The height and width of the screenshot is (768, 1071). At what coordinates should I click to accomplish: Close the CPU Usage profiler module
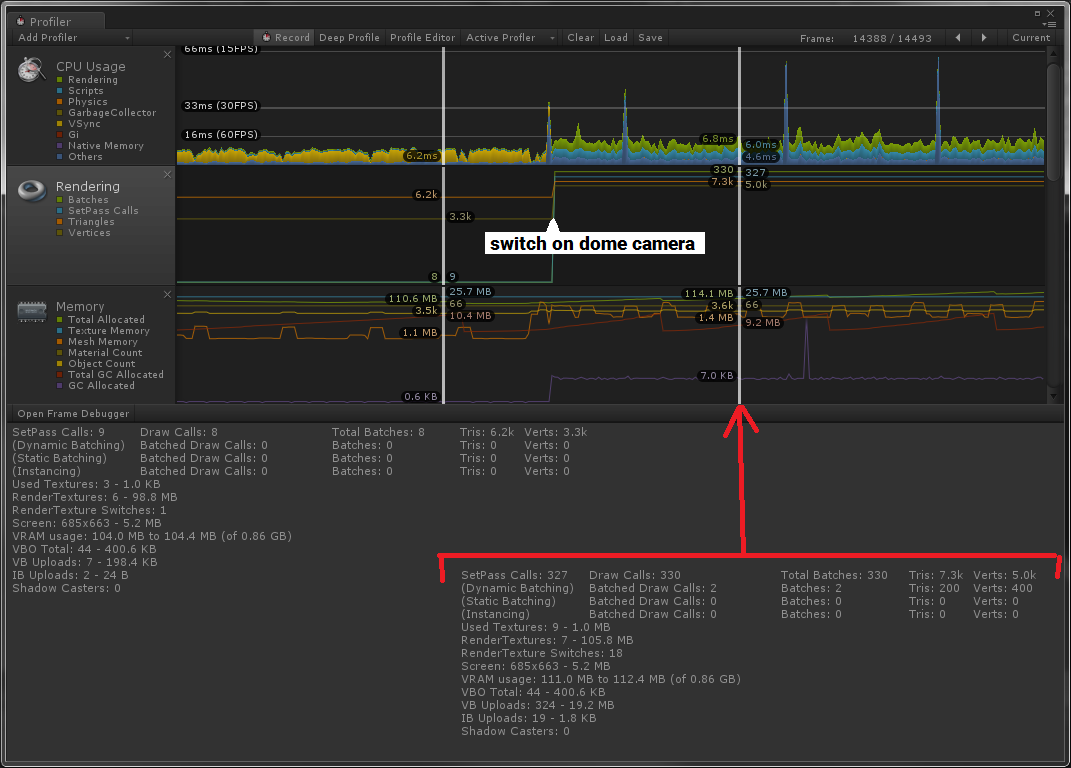(167, 54)
